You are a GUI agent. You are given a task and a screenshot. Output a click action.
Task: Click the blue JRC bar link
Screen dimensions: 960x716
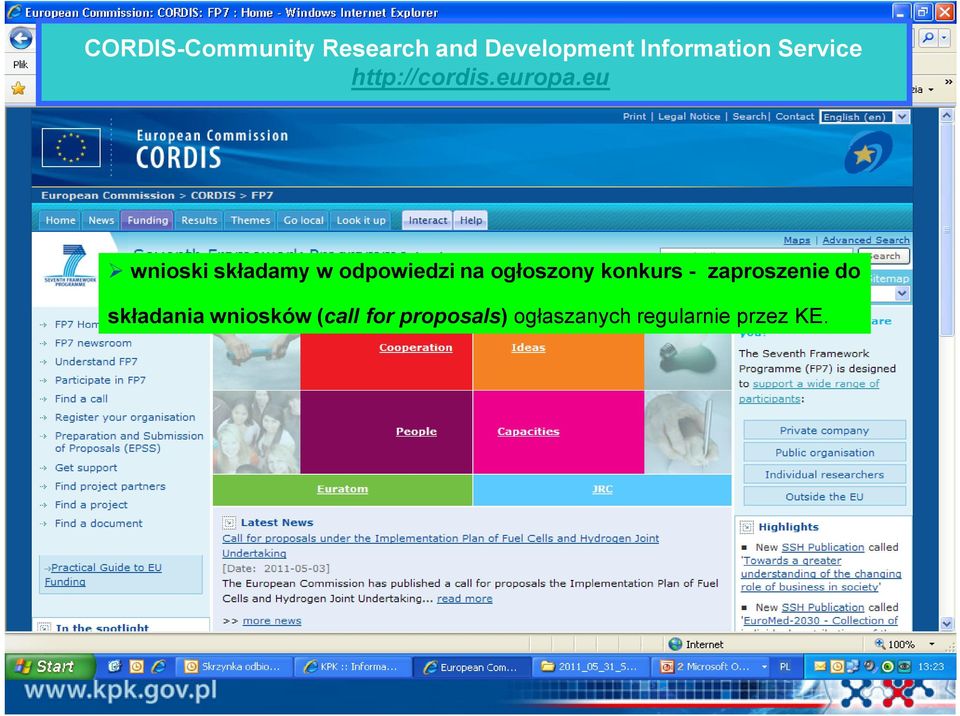pyautogui.click(x=602, y=489)
